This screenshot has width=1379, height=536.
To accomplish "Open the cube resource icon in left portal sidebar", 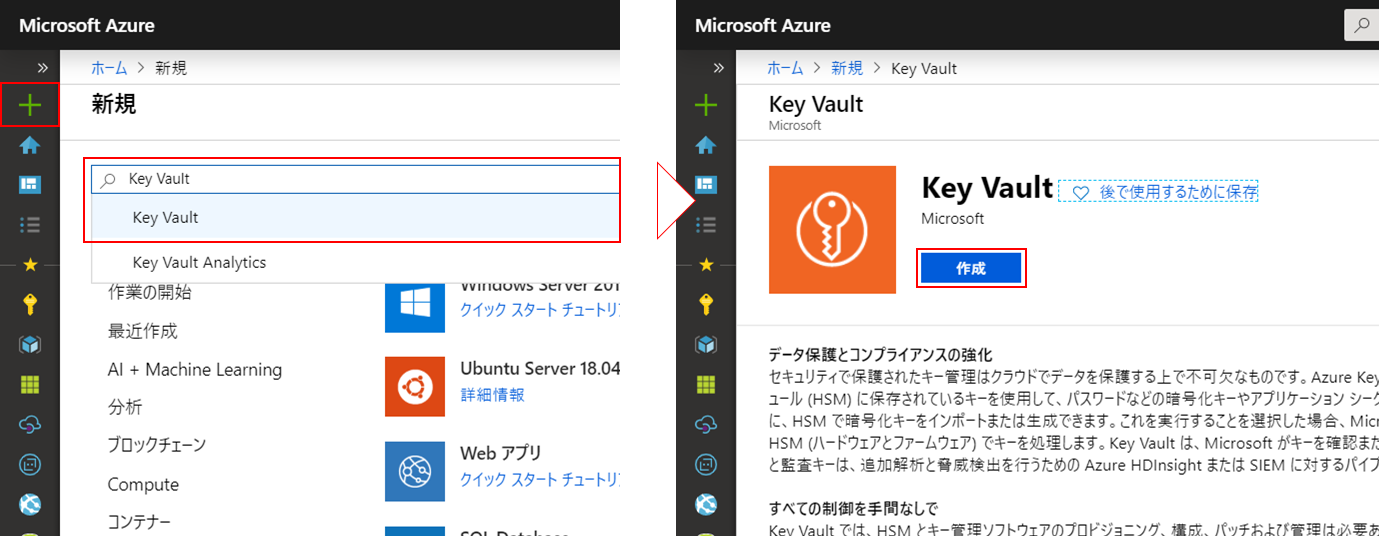I will 30,344.
